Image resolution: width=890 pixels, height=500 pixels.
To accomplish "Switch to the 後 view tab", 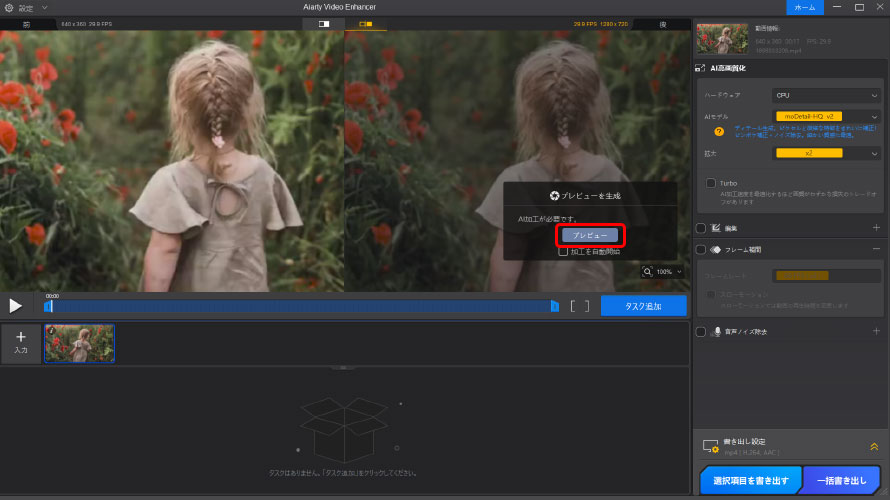I will (662, 24).
